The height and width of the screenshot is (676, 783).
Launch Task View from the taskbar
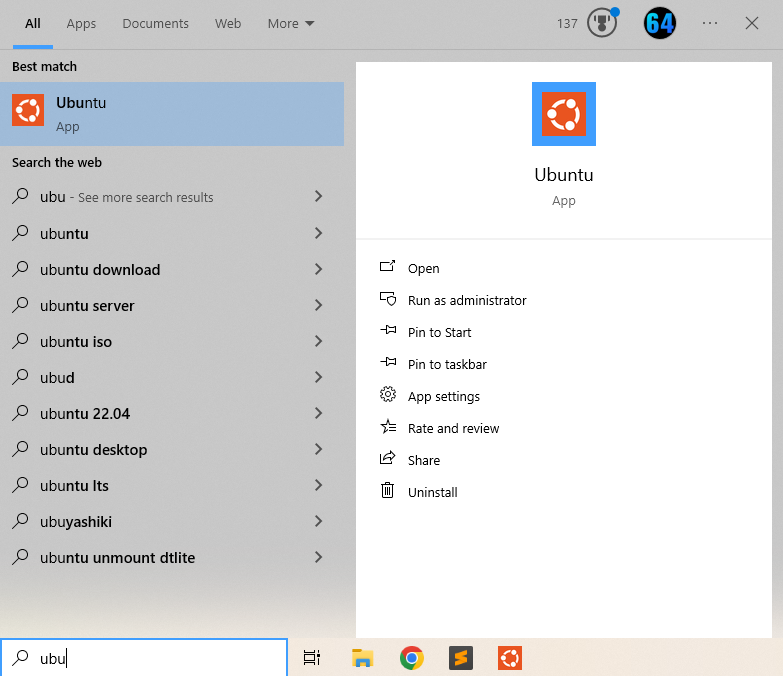click(x=312, y=658)
